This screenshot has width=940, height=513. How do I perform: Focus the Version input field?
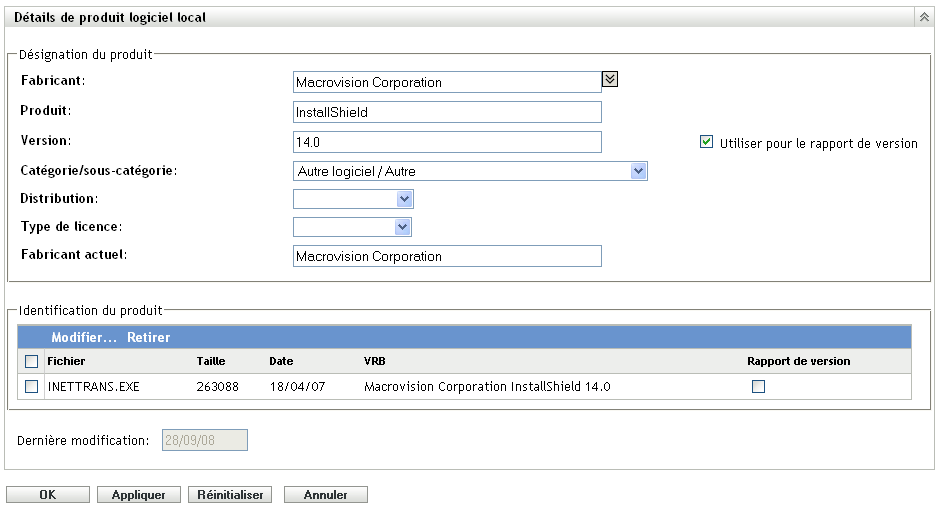click(x=447, y=142)
